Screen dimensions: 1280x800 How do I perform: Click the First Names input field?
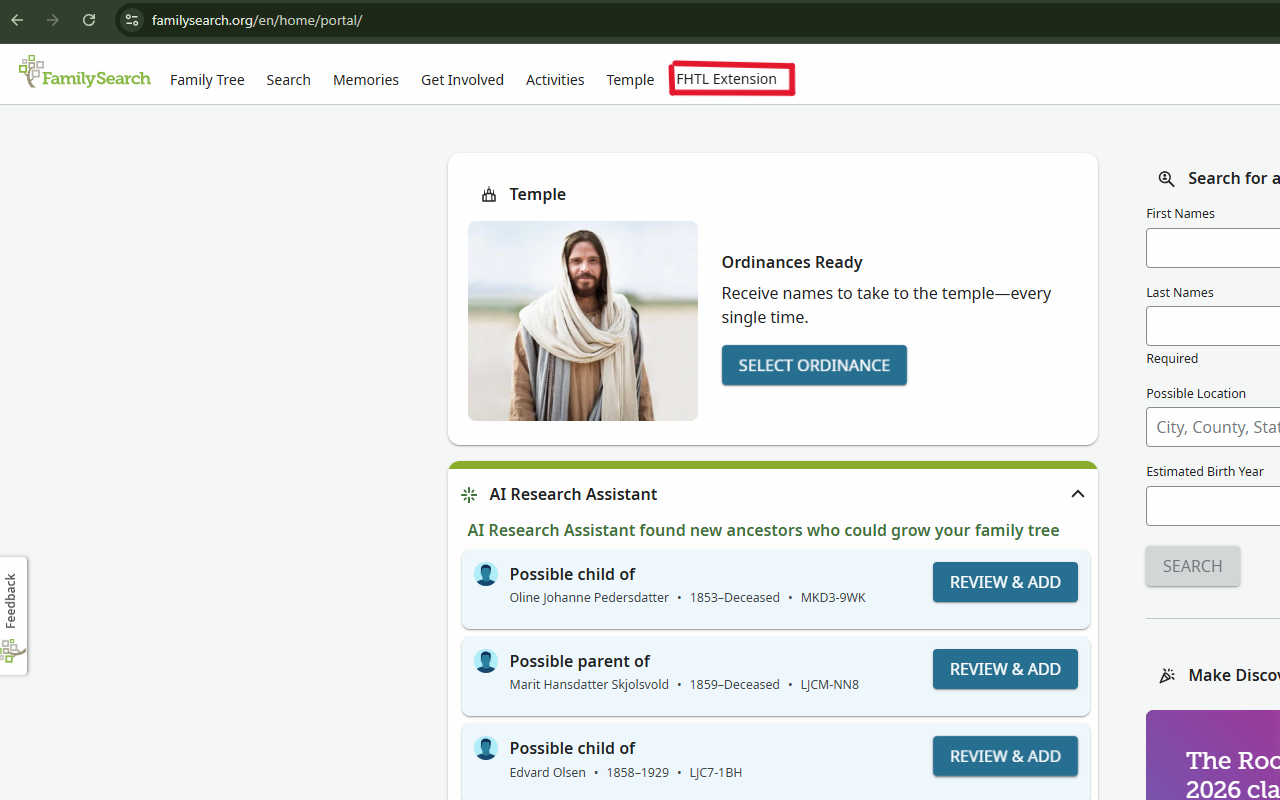tap(1213, 248)
